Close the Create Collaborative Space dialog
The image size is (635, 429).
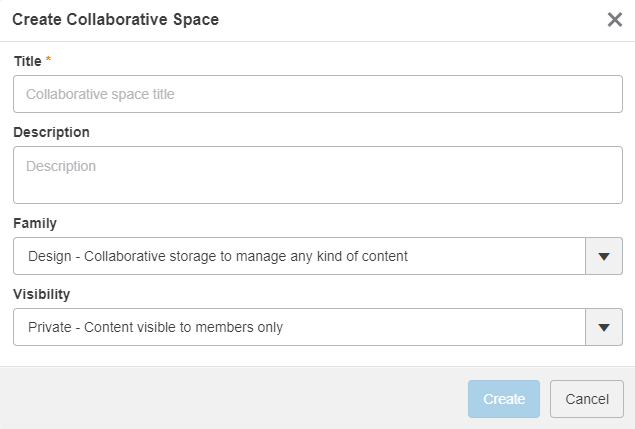pyautogui.click(x=614, y=20)
